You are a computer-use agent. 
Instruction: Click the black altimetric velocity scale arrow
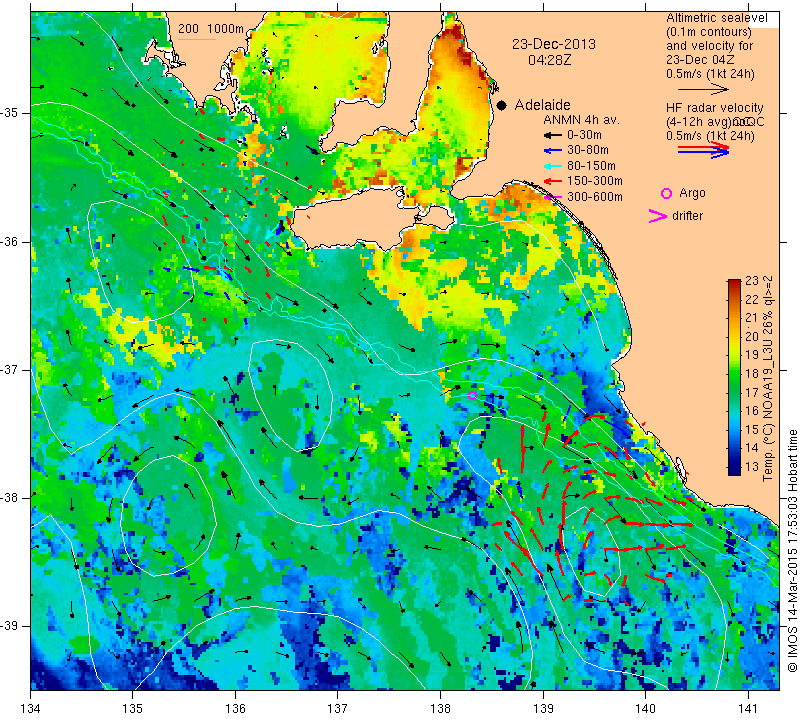[703, 89]
